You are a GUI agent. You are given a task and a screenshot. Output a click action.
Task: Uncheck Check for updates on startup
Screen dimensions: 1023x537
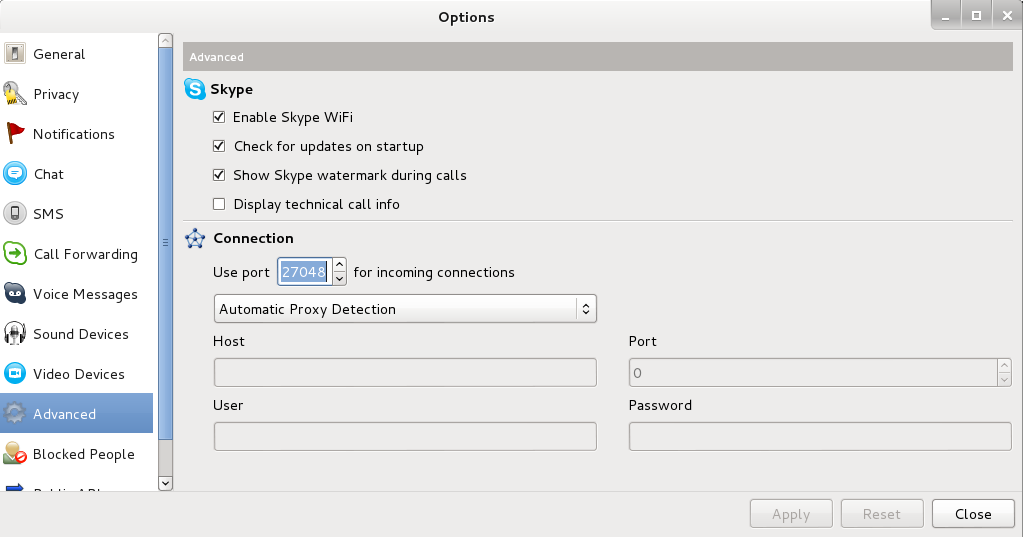219,146
